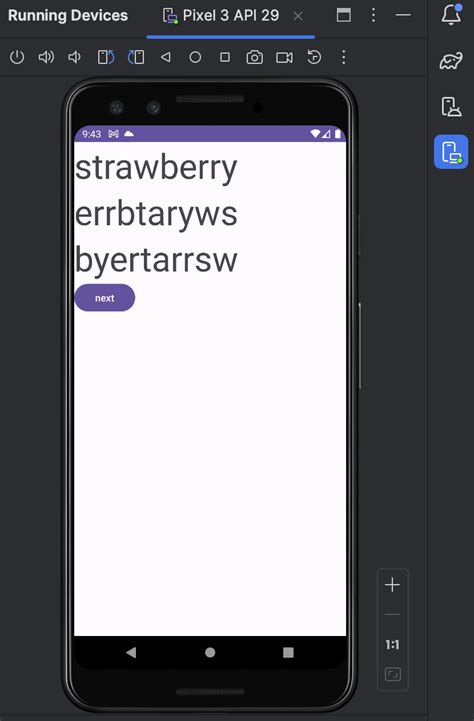This screenshot has height=721, width=474.
Task: Tap the purple next button
Action: tap(105, 298)
